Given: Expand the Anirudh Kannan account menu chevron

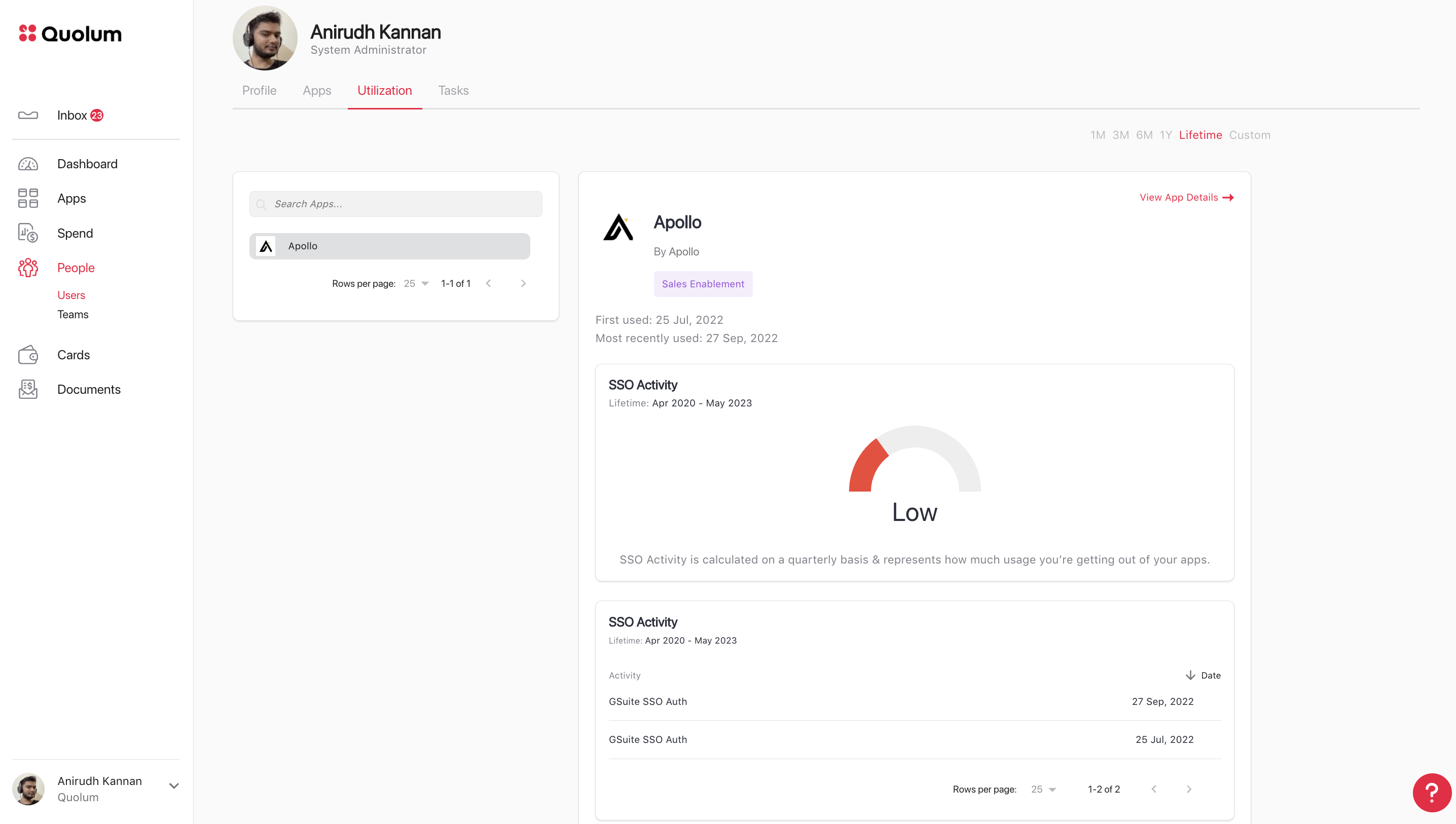Looking at the screenshot, I should pyautogui.click(x=174, y=786).
